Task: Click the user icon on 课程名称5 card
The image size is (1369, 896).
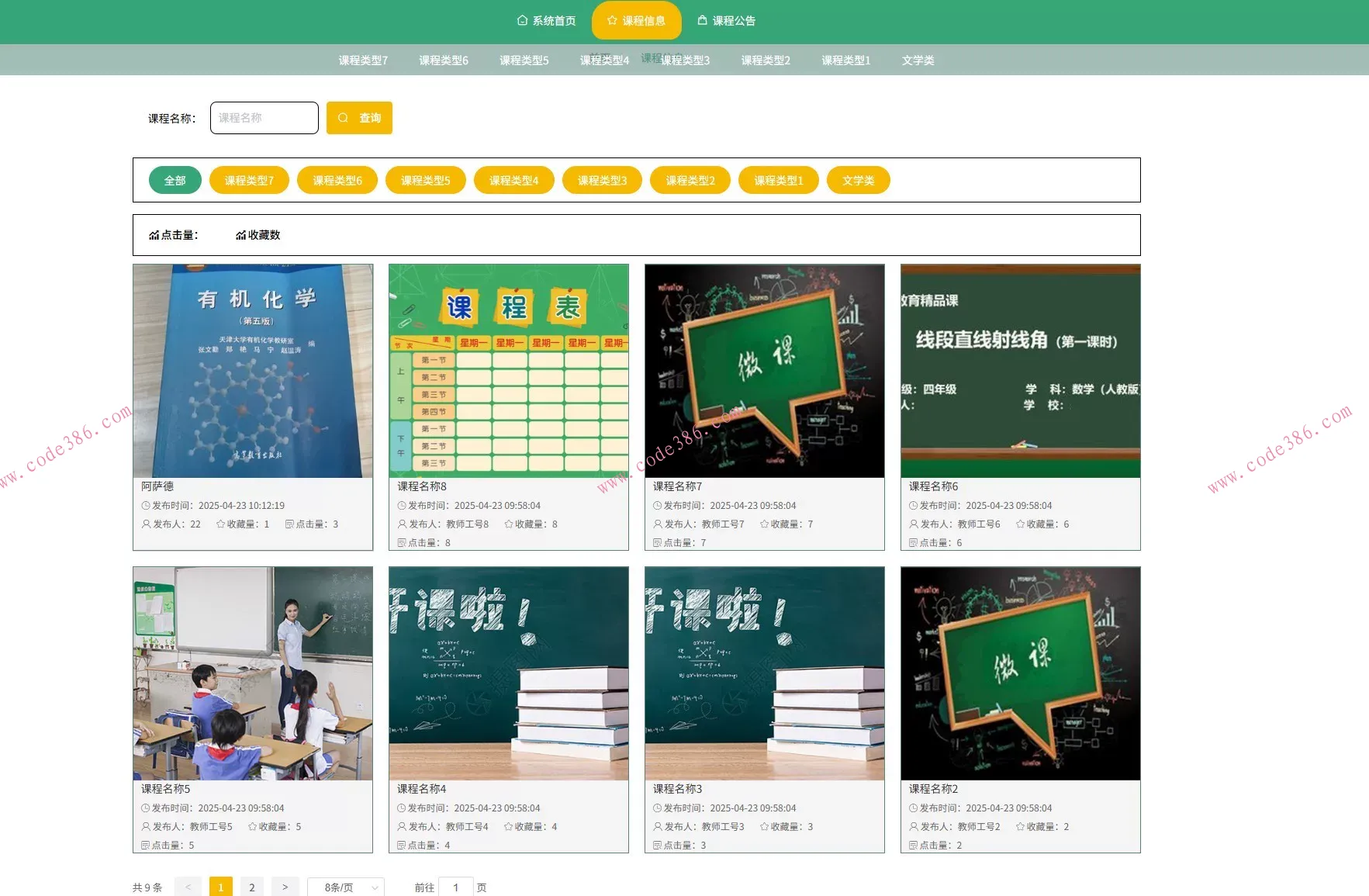Action: click(x=146, y=827)
